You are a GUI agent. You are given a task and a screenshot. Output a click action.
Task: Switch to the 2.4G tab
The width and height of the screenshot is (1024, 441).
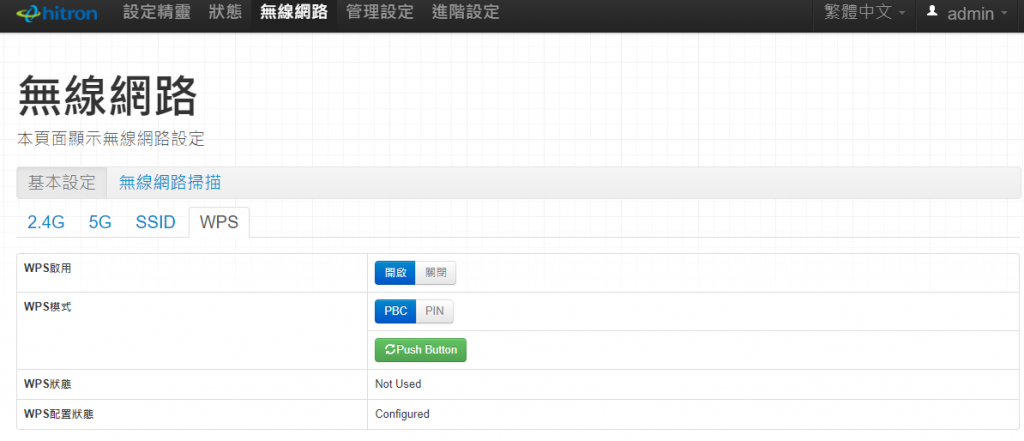[x=46, y=222]
